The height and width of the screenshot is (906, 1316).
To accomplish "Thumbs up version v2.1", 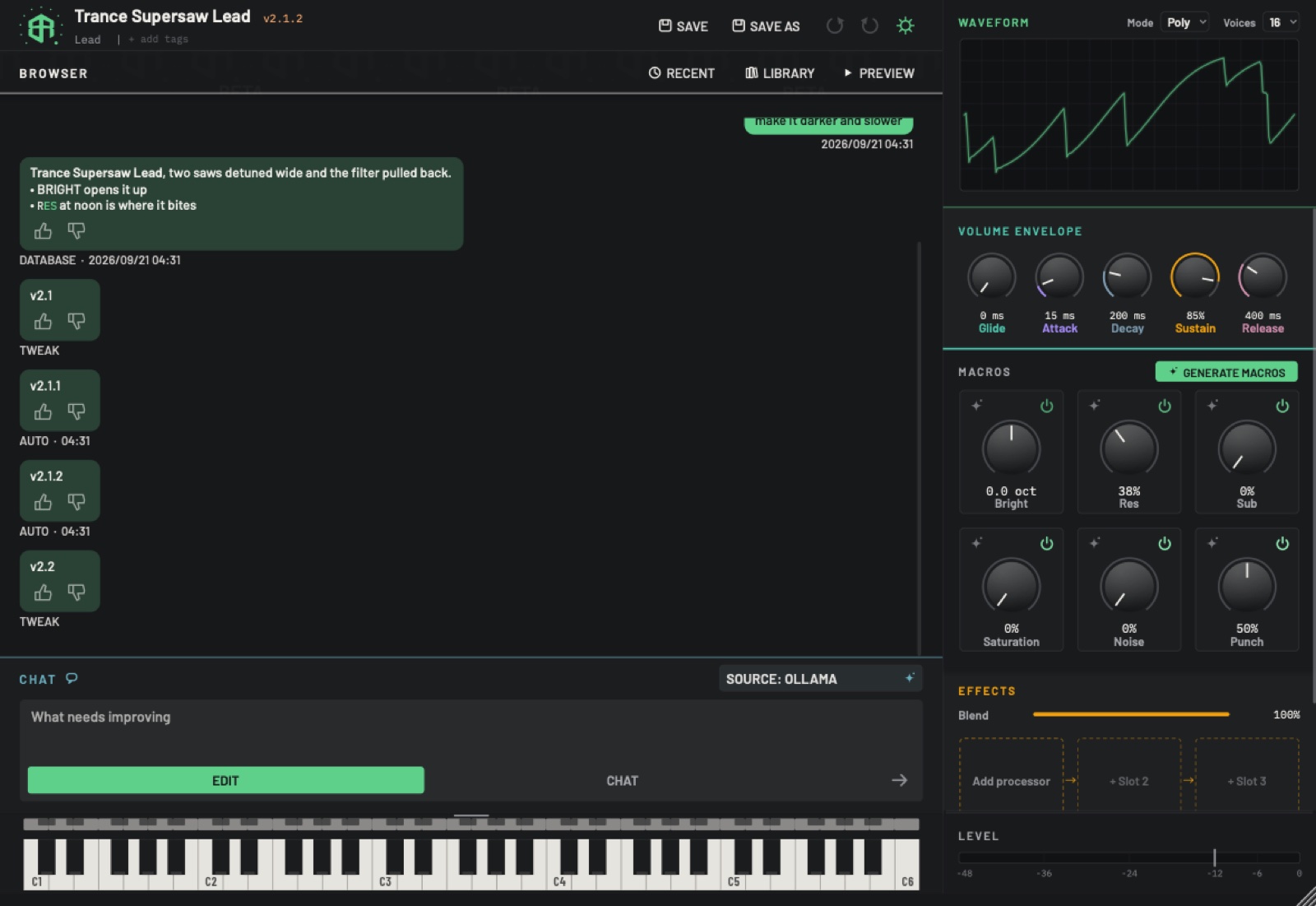I will [43, 322].
